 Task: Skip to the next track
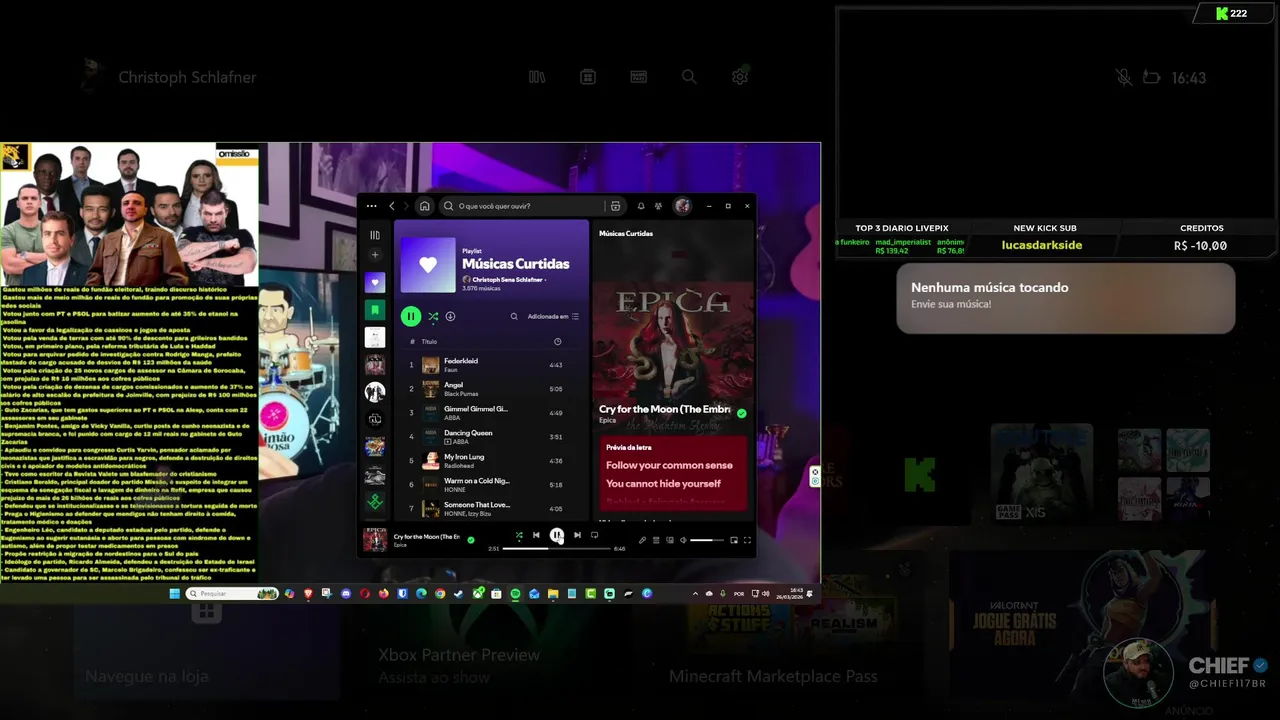pyautogui.click(x=577, y=535)
